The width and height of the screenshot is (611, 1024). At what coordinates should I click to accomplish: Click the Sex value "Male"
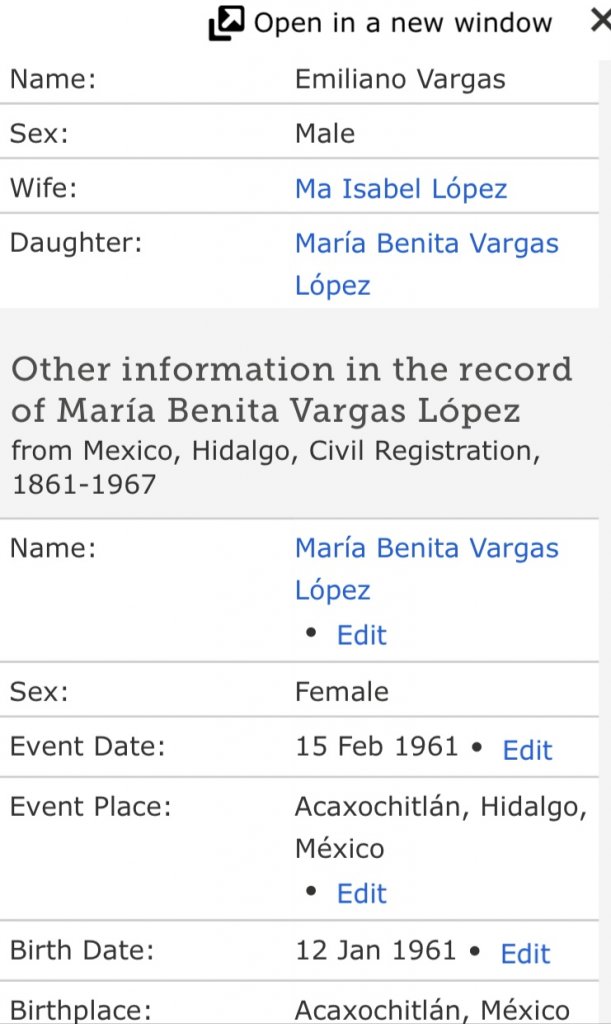click(325, 134)
